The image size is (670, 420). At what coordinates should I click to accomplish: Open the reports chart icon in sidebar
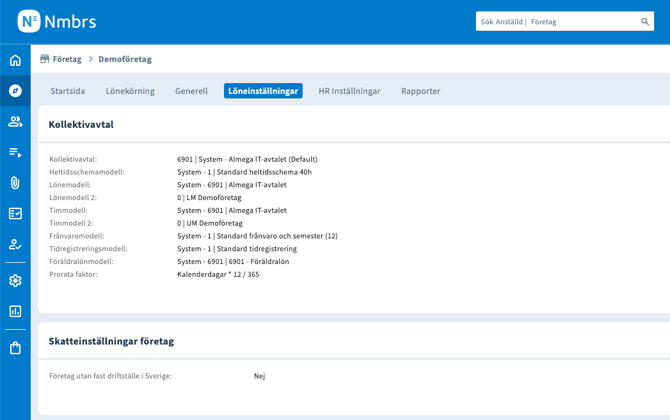[x=15, y=311]
